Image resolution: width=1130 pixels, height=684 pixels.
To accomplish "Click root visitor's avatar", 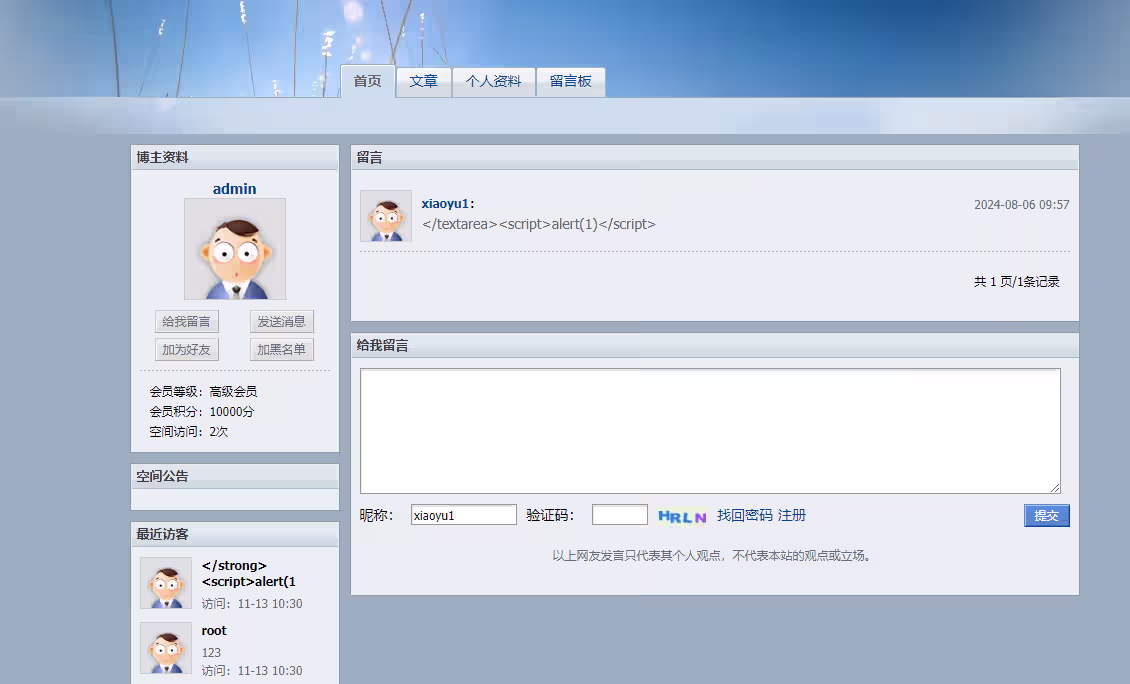I will tap(166, 648).
